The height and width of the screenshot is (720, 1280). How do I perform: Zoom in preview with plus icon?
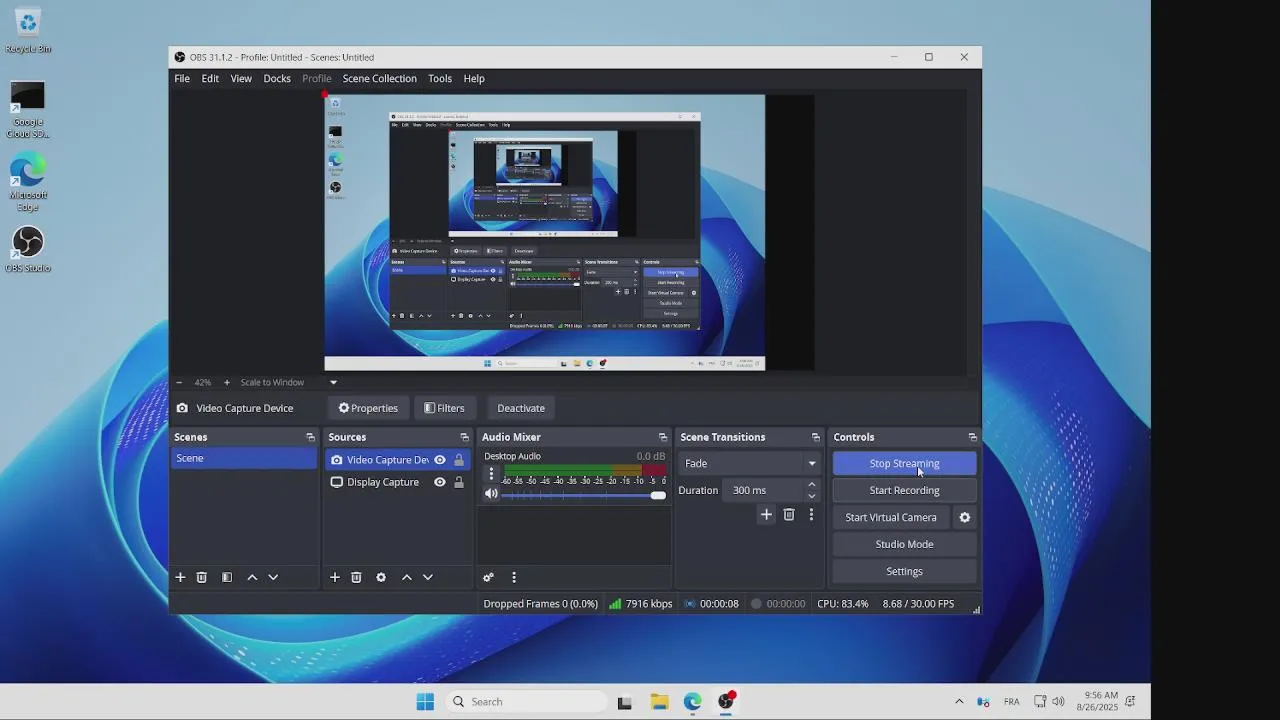[x=226, y=382]
